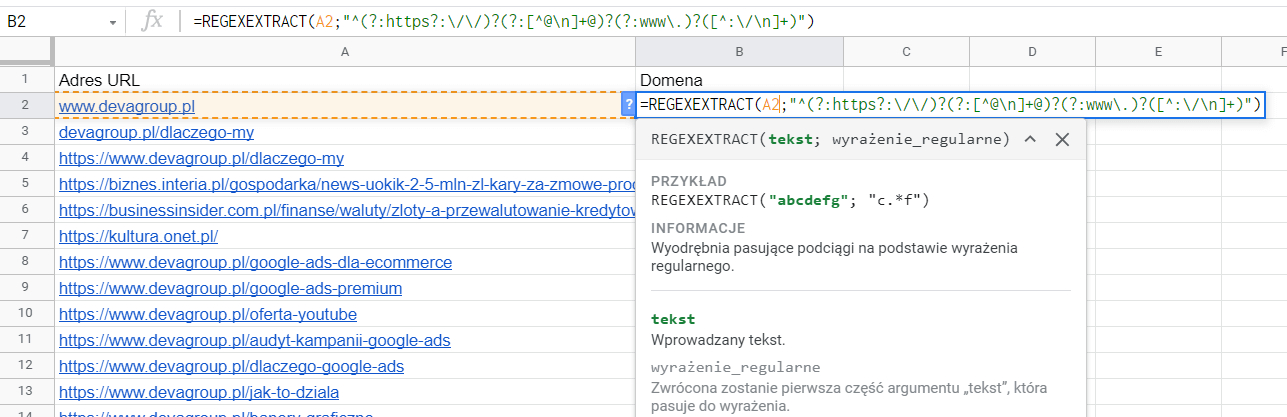Select column A header

[x=345, y=52]
